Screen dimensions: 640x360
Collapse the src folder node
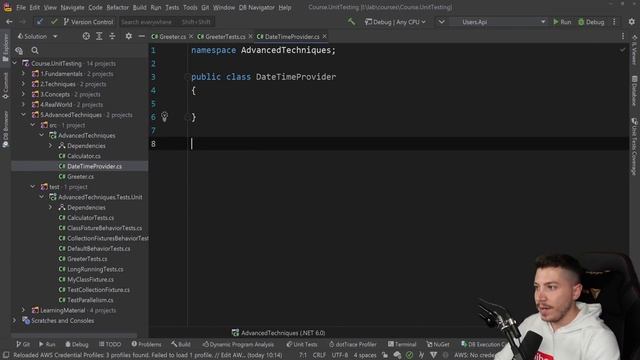pos(33,125)
